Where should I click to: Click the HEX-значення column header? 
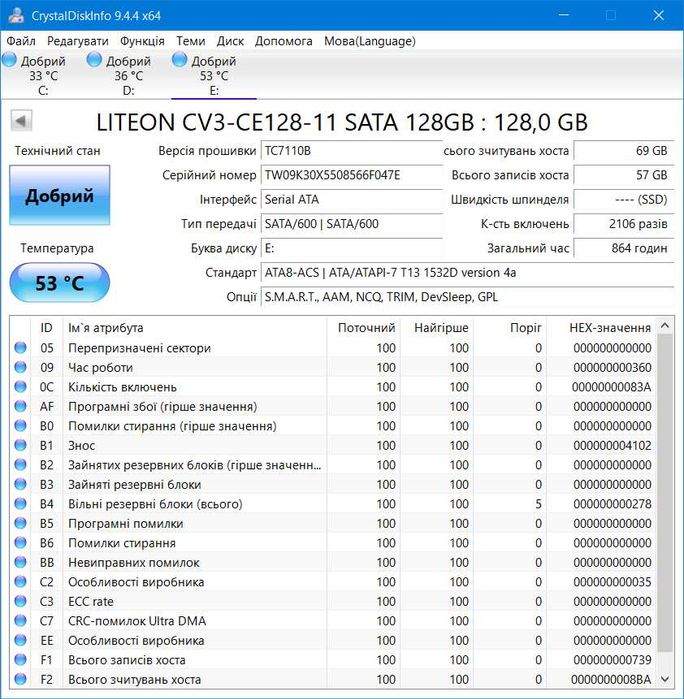point(602,328)
